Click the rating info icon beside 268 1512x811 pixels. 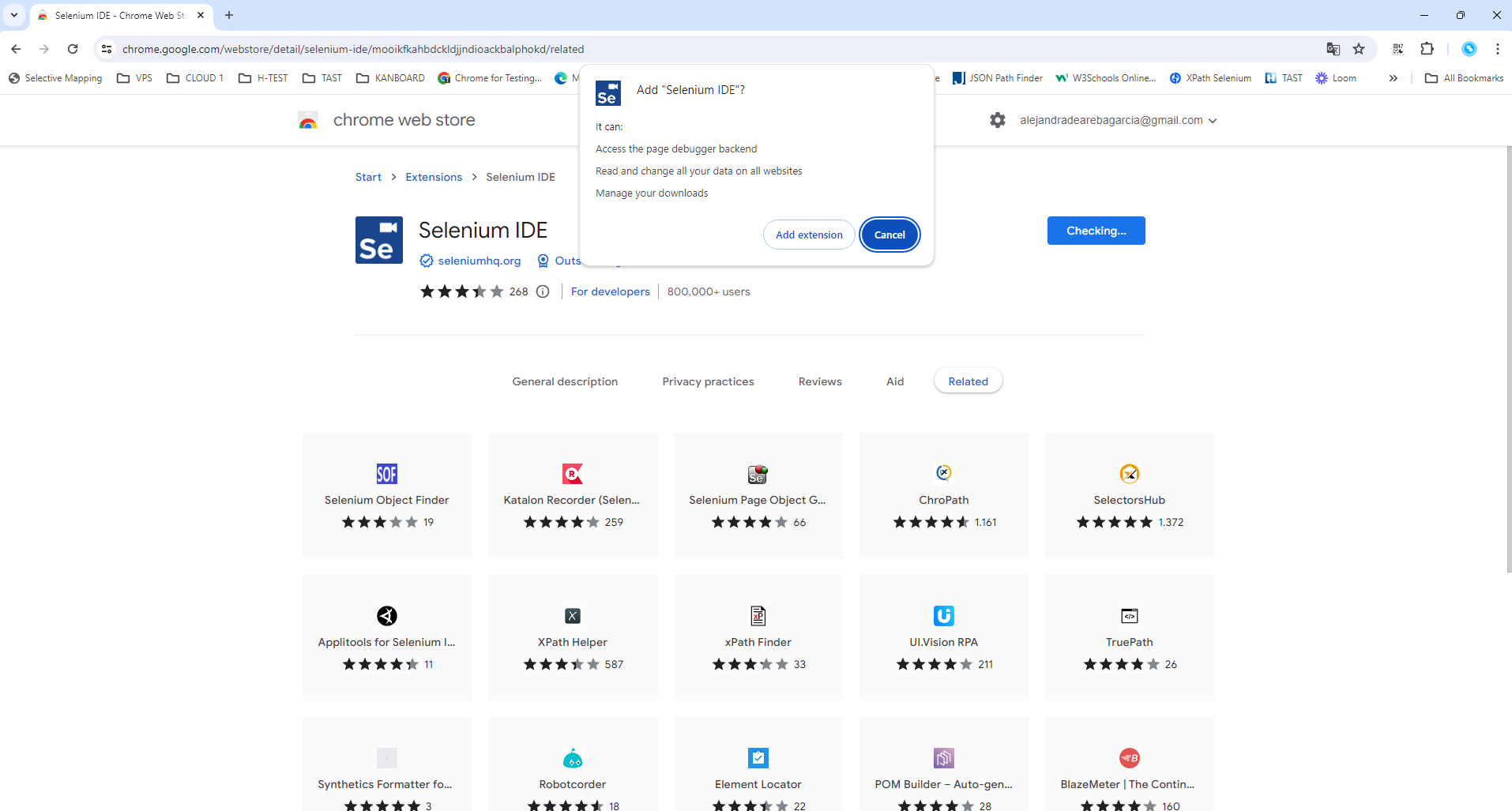543,291
